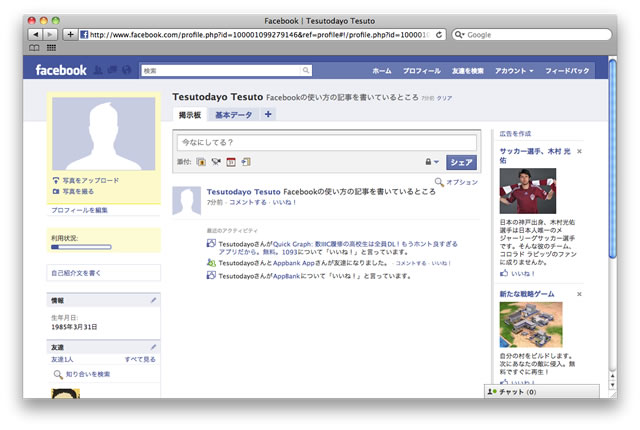The width and height of the screenshot is (640, 430).
Task: Click 知り合いを検索 link
Action: [88, 374]
